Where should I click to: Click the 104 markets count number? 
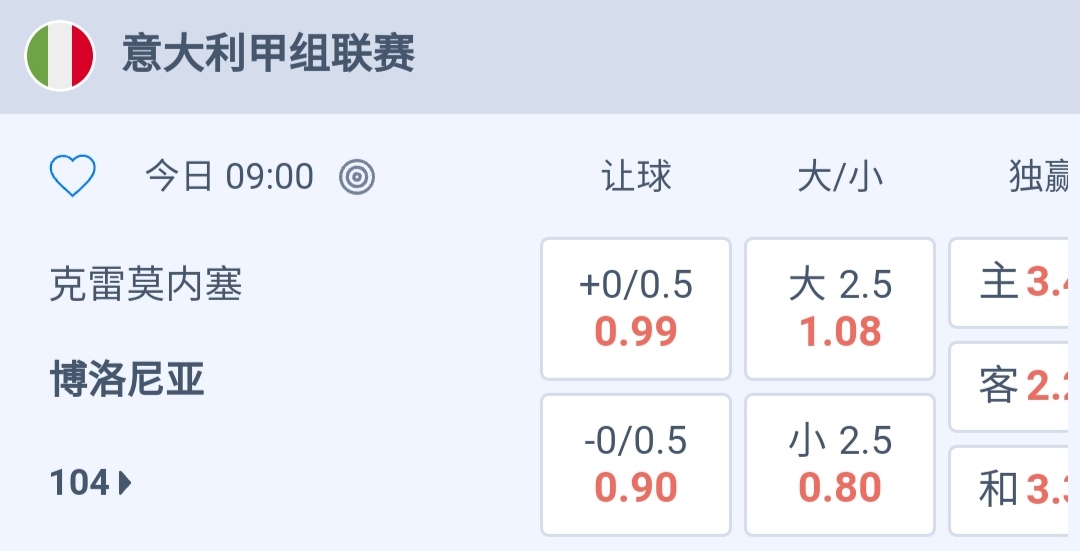click(79, 484)
